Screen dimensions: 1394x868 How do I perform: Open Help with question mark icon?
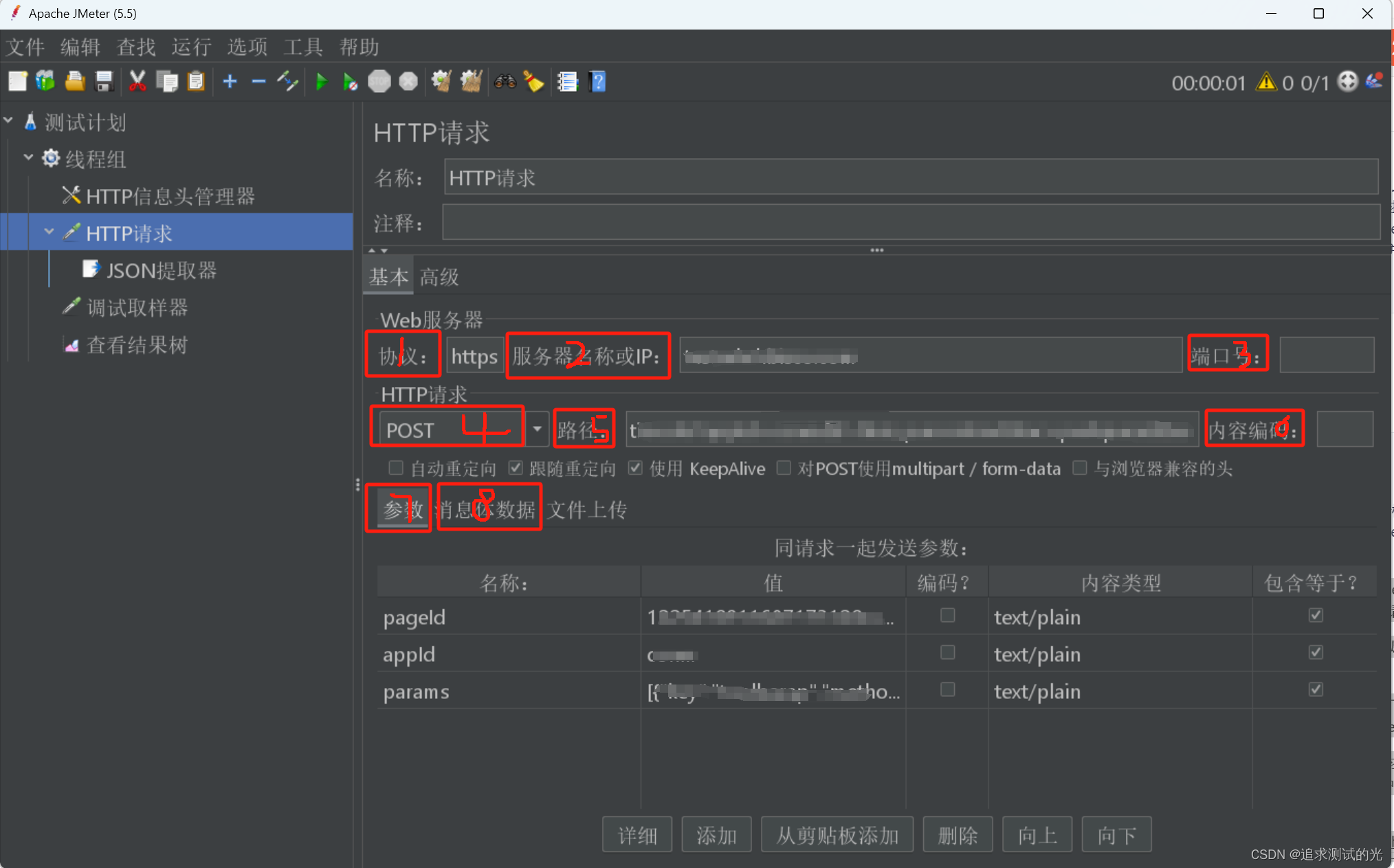pyautogui.click(x=598, y=82)
